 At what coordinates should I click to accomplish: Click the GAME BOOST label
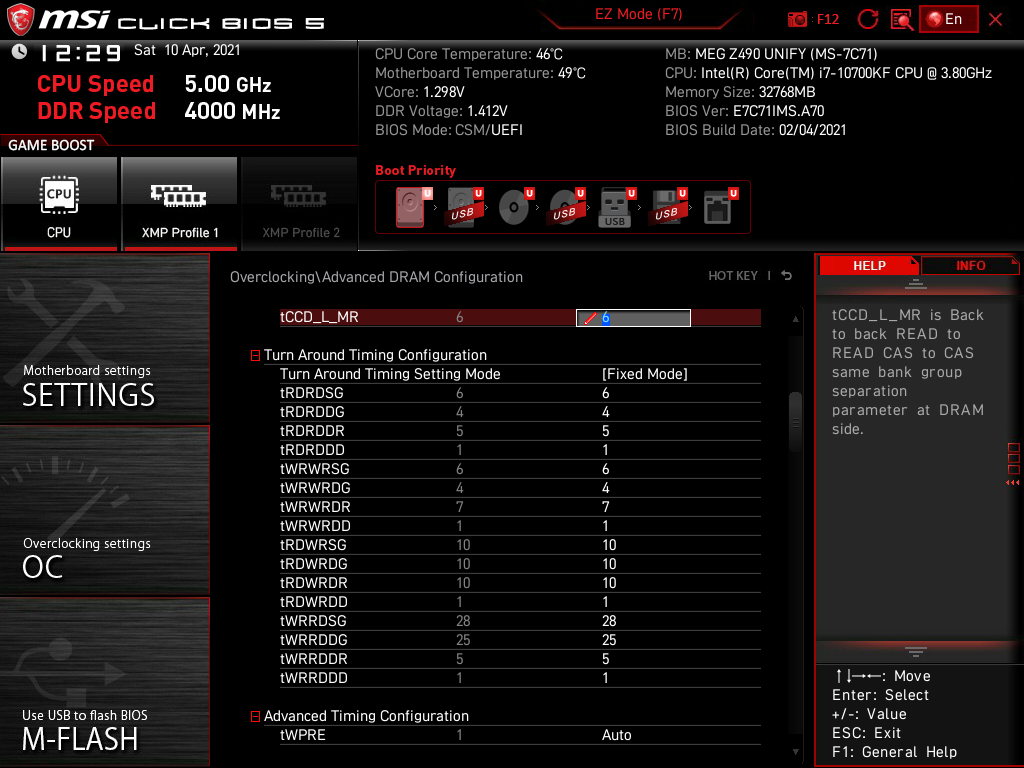pyautogui.click(x=51, y=145)
